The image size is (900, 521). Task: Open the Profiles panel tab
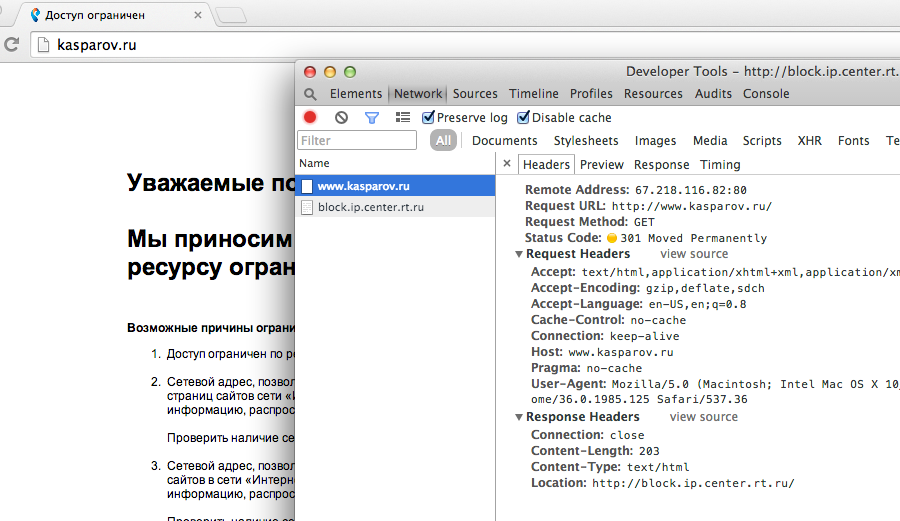point(591,94)
